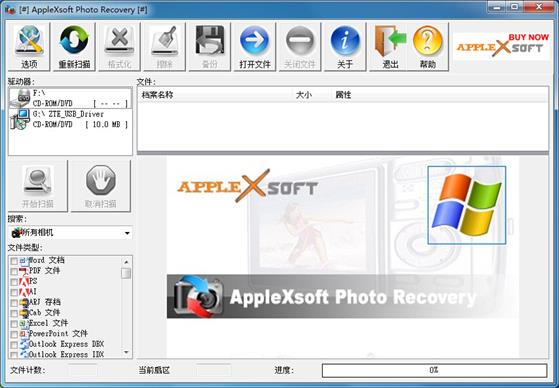559x388 pixels.
Task: Check the PS file type
Action: pos(14,282)
